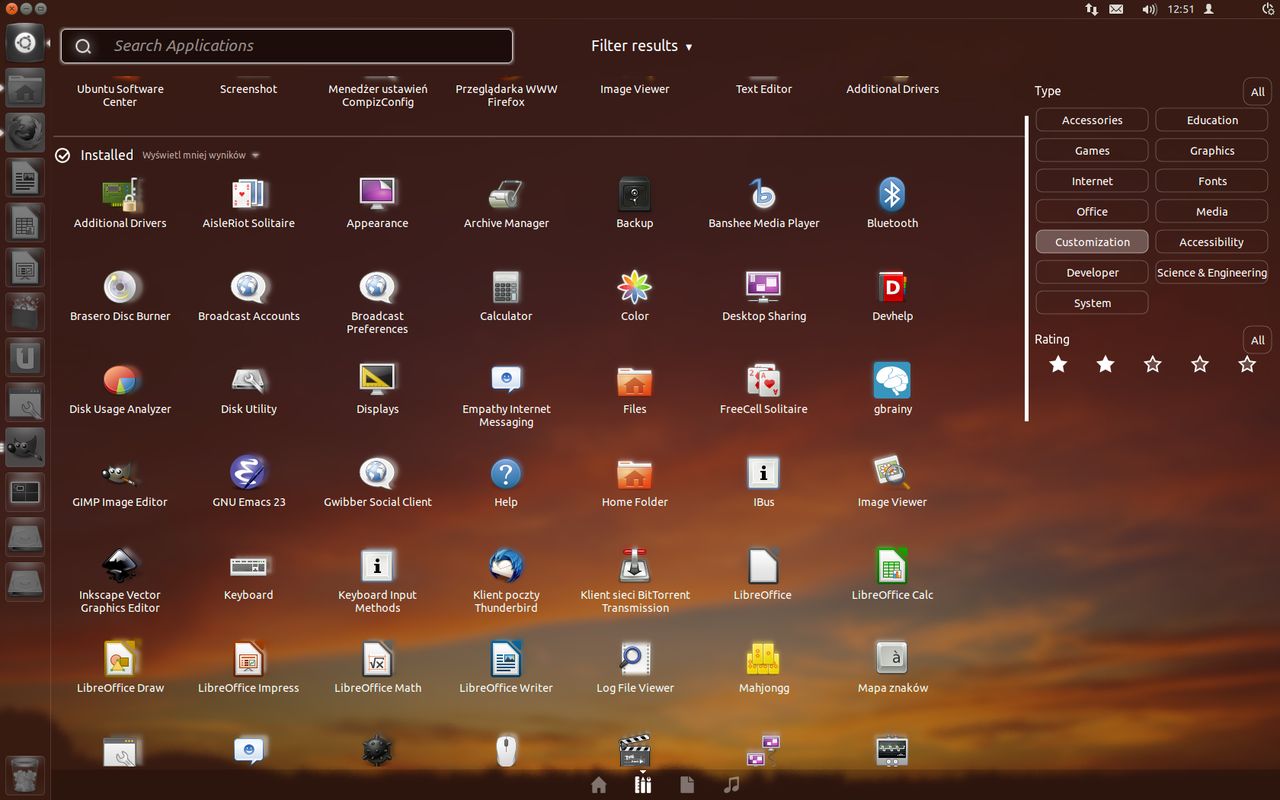Click the Ubuntu Dash home launcher button
Image resolution: width=1280 pixels, height=800 pixels.
pyautogui.click(x=25, y=43)
